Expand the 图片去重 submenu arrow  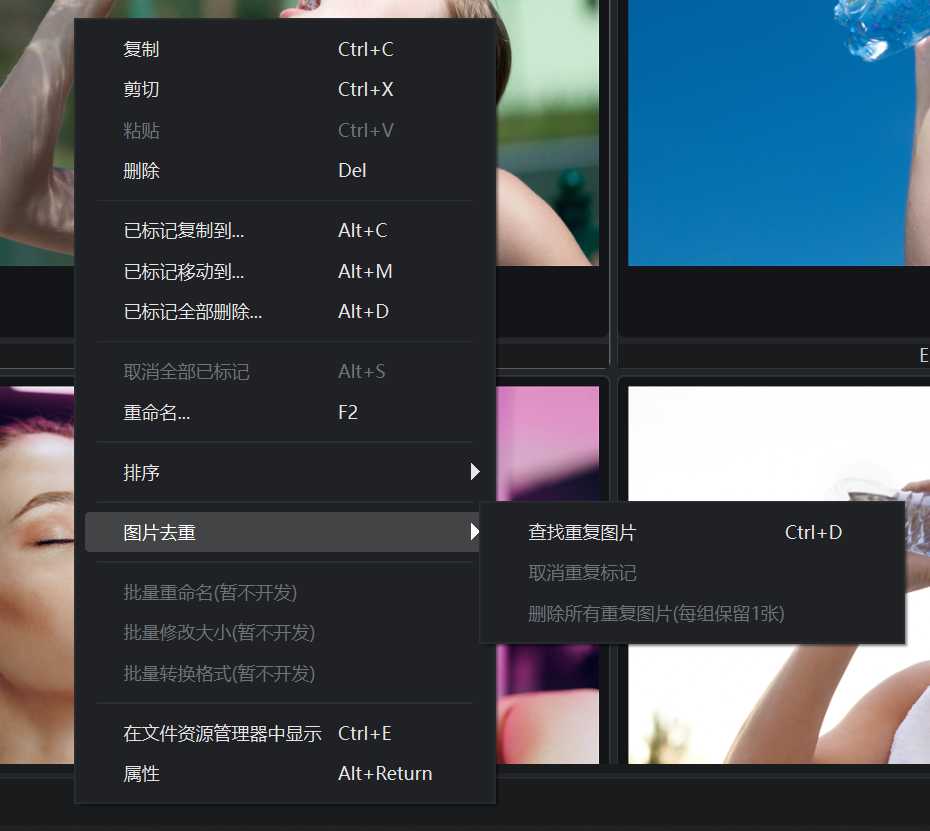[475, 532]
